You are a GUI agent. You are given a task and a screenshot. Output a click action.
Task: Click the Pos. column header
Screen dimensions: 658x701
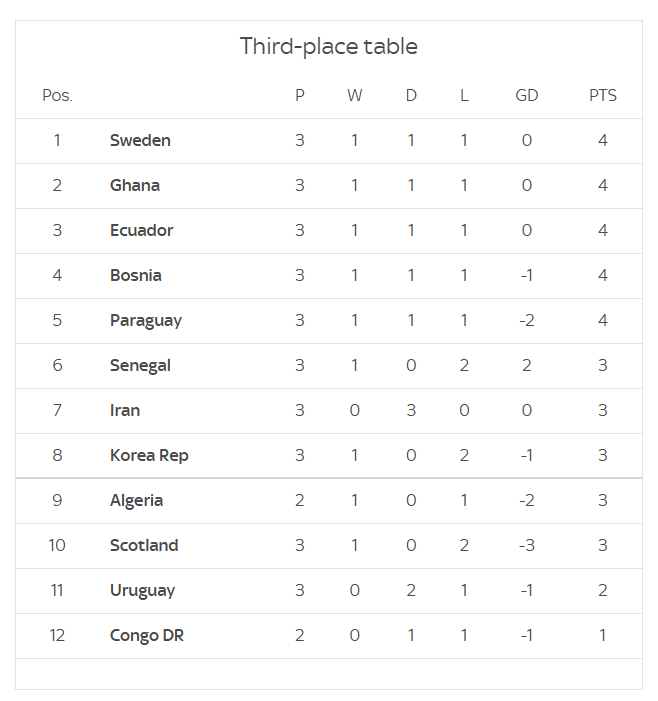57,95
